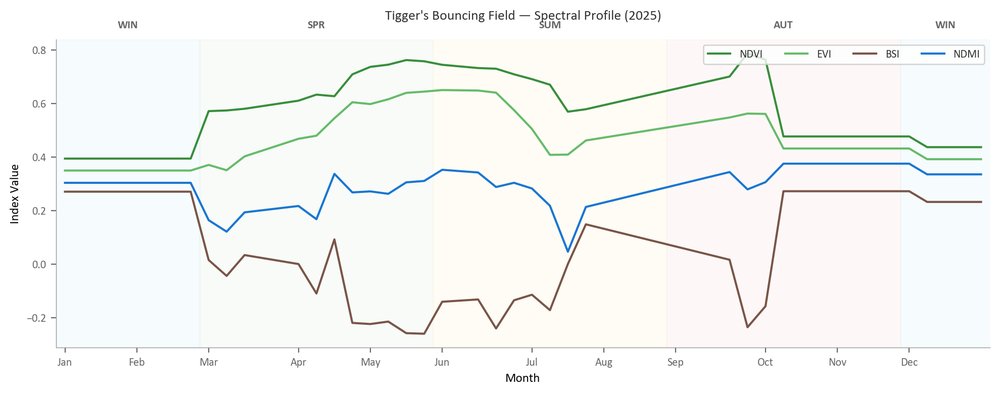Click the Jun tick on x-axis
Screen dimensions: 1000x394
(x=441, y=363)
